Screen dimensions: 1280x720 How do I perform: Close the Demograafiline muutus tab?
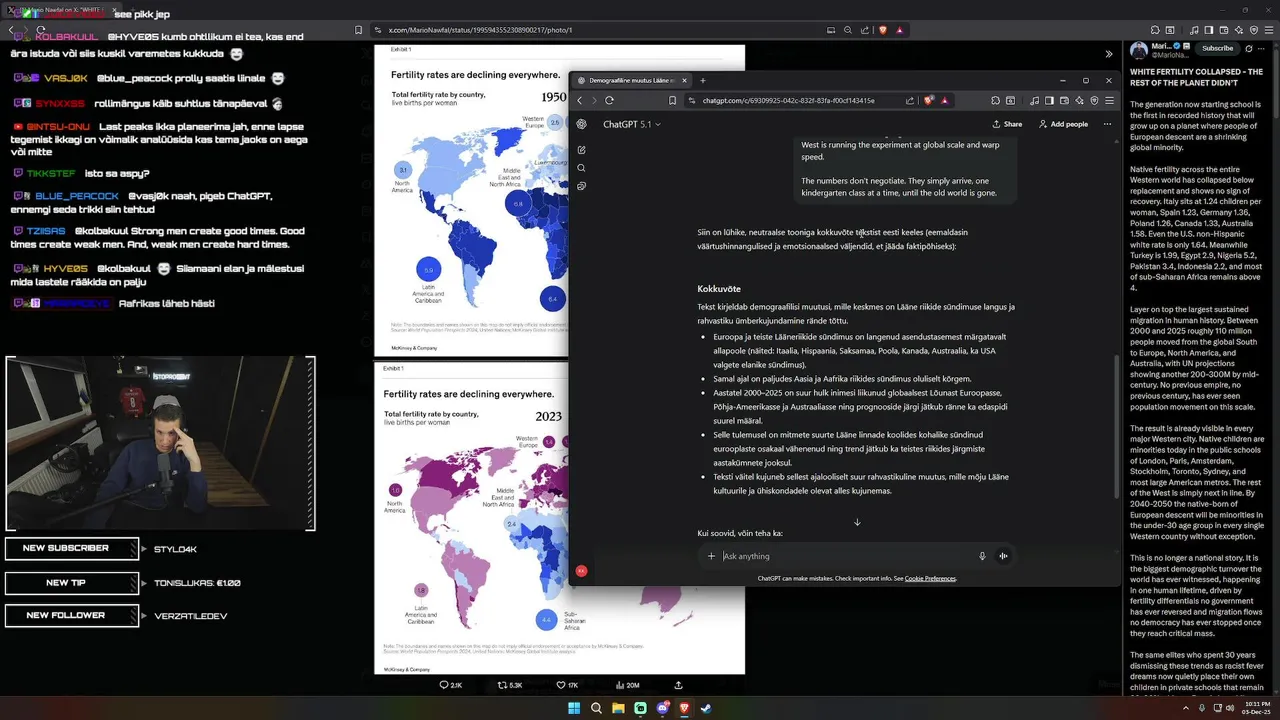[684, 80]
